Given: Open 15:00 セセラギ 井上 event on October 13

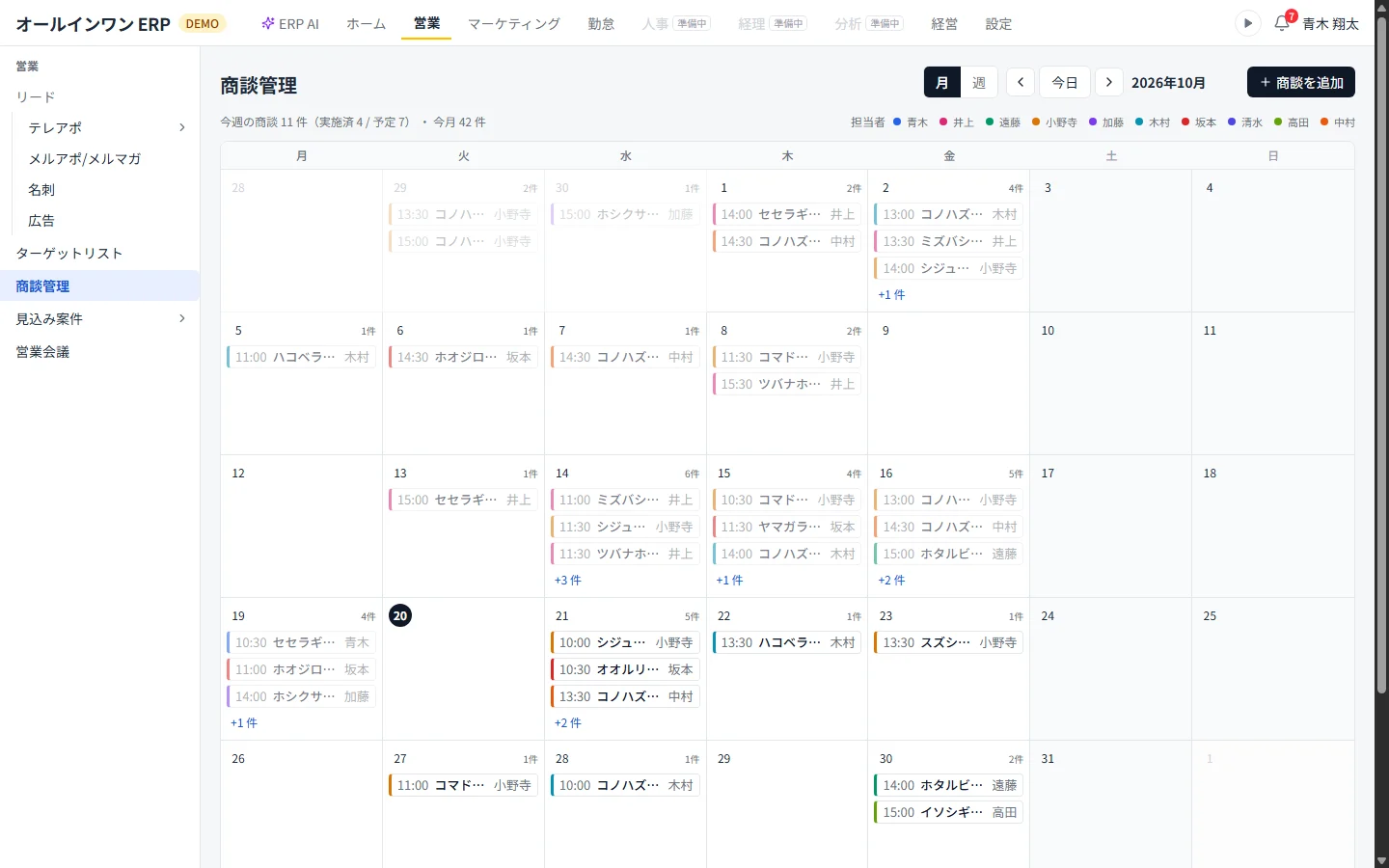Looking at the screenshot, I should coord(463,500).
